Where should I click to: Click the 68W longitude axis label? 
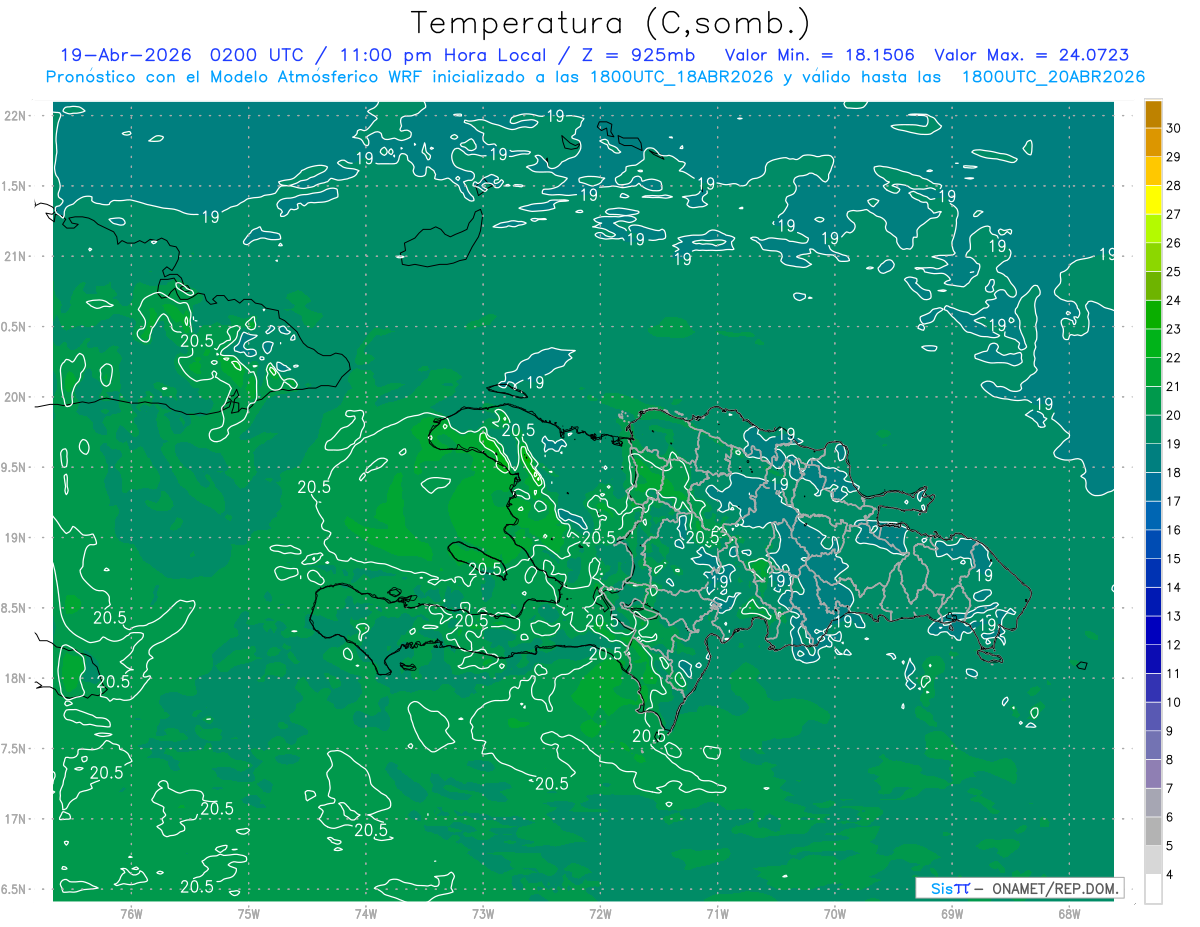[x=1069, y=913]
